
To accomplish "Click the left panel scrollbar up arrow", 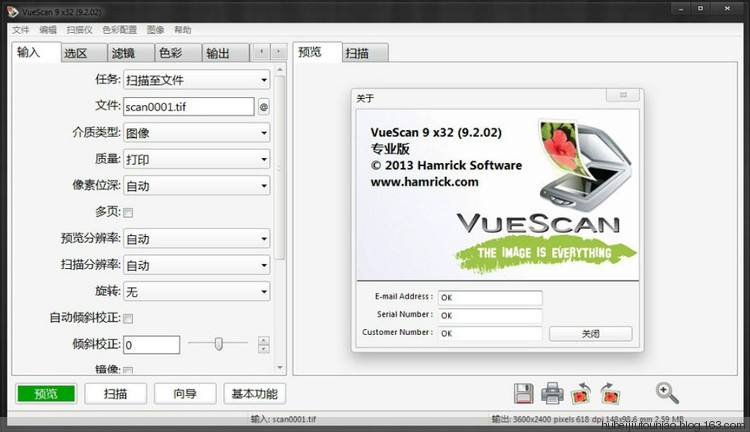I will click(x=280, y=70).
